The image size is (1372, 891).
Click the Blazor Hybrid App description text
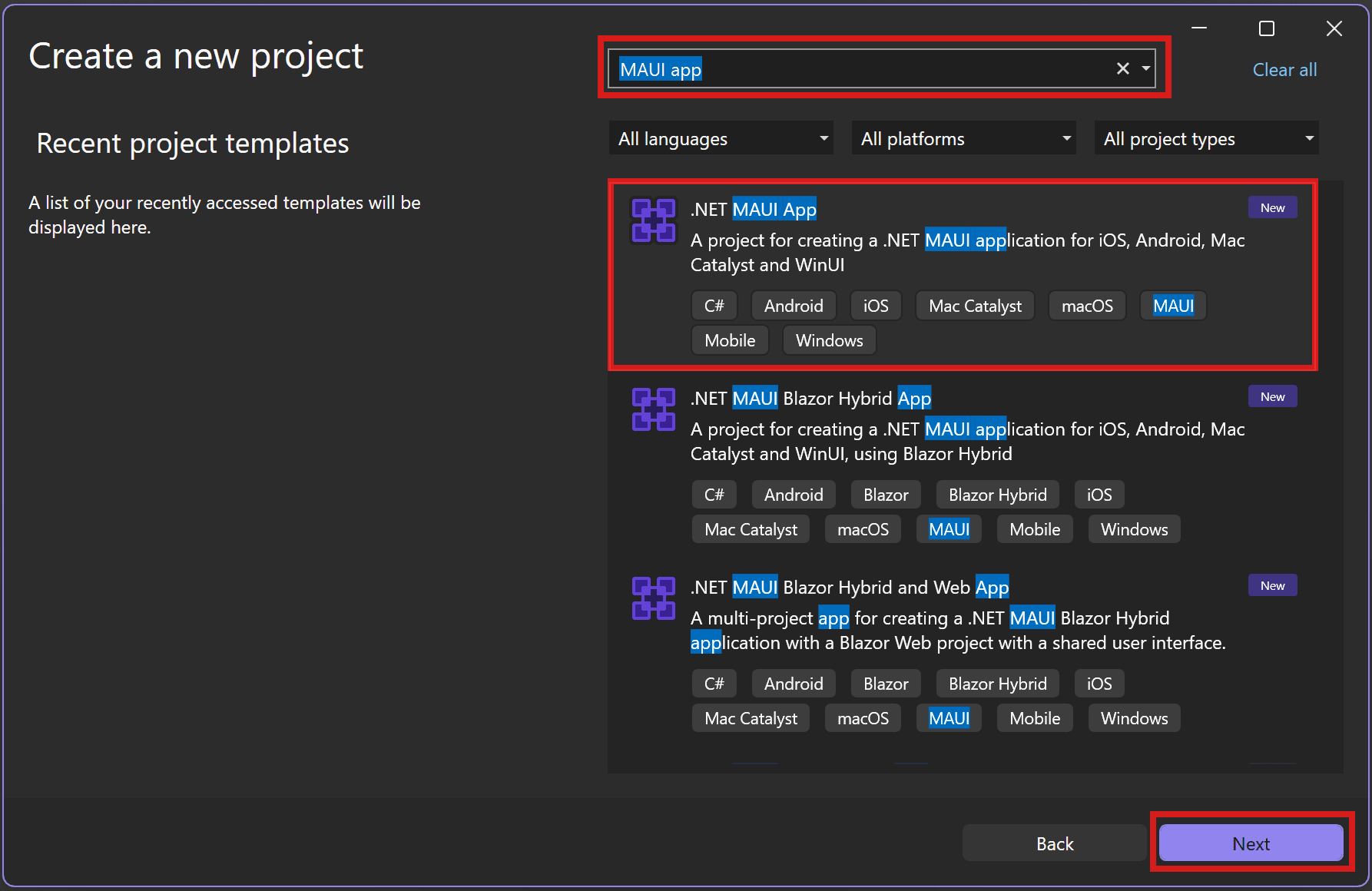tap(967, 442)
